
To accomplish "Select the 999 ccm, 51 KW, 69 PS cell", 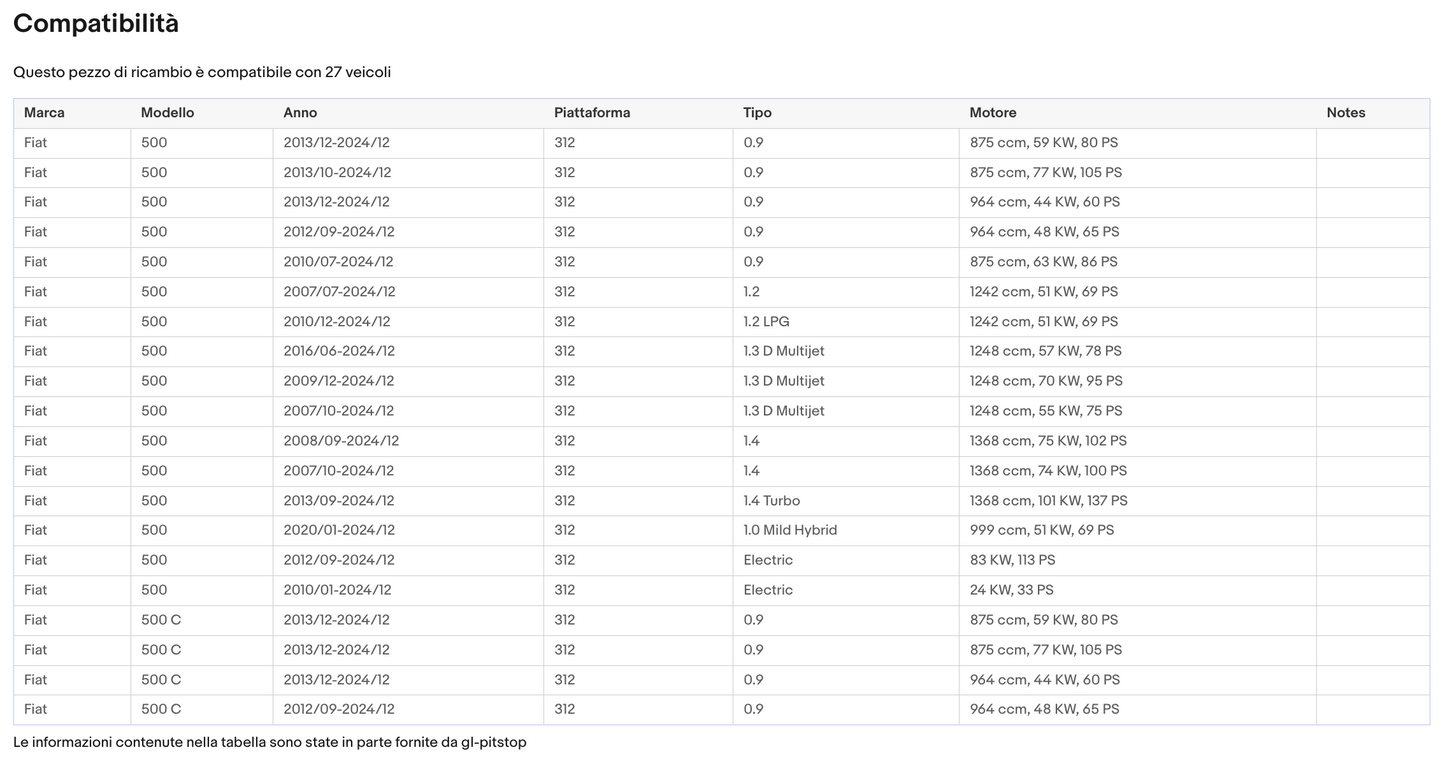I will pyautogui.click(x=1041, y=530).
